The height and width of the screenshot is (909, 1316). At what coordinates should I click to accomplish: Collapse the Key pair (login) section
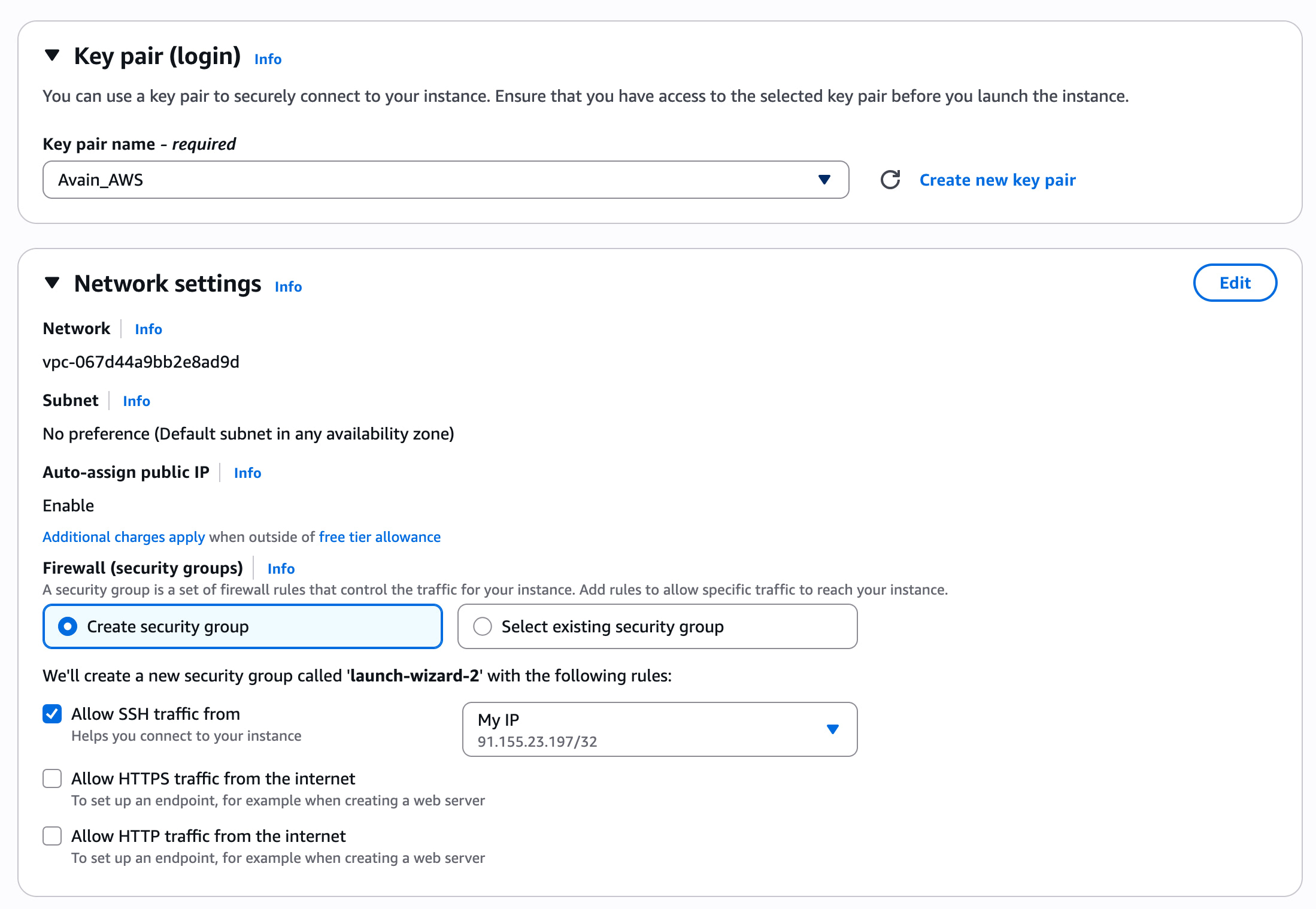pos(53,56)
